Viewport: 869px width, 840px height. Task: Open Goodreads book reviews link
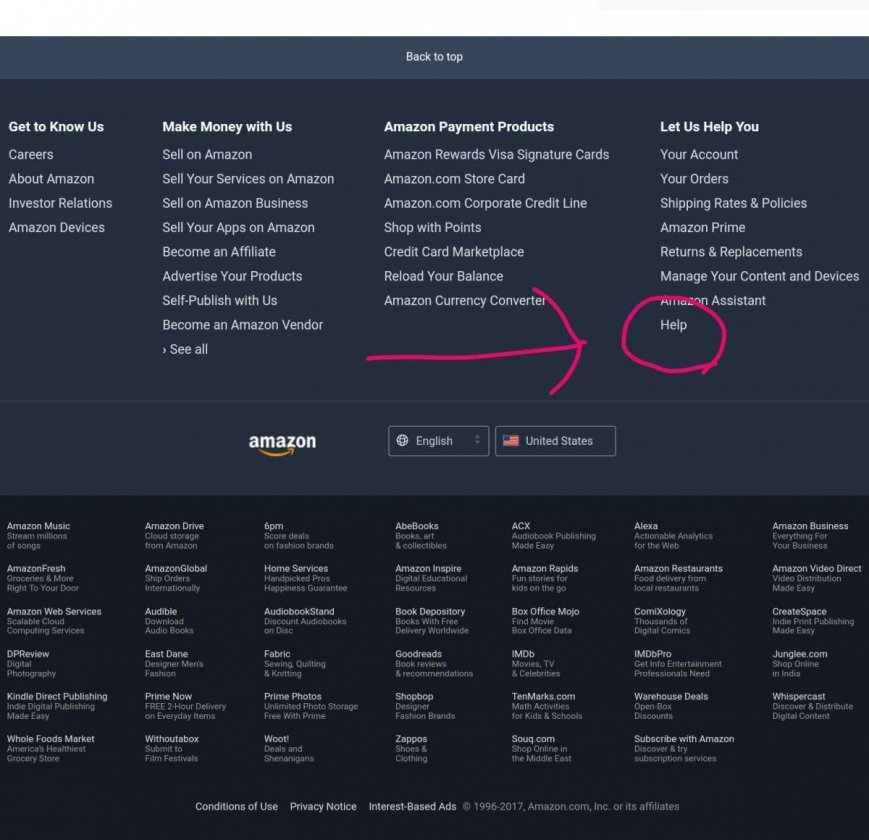(x=434, y=664)
